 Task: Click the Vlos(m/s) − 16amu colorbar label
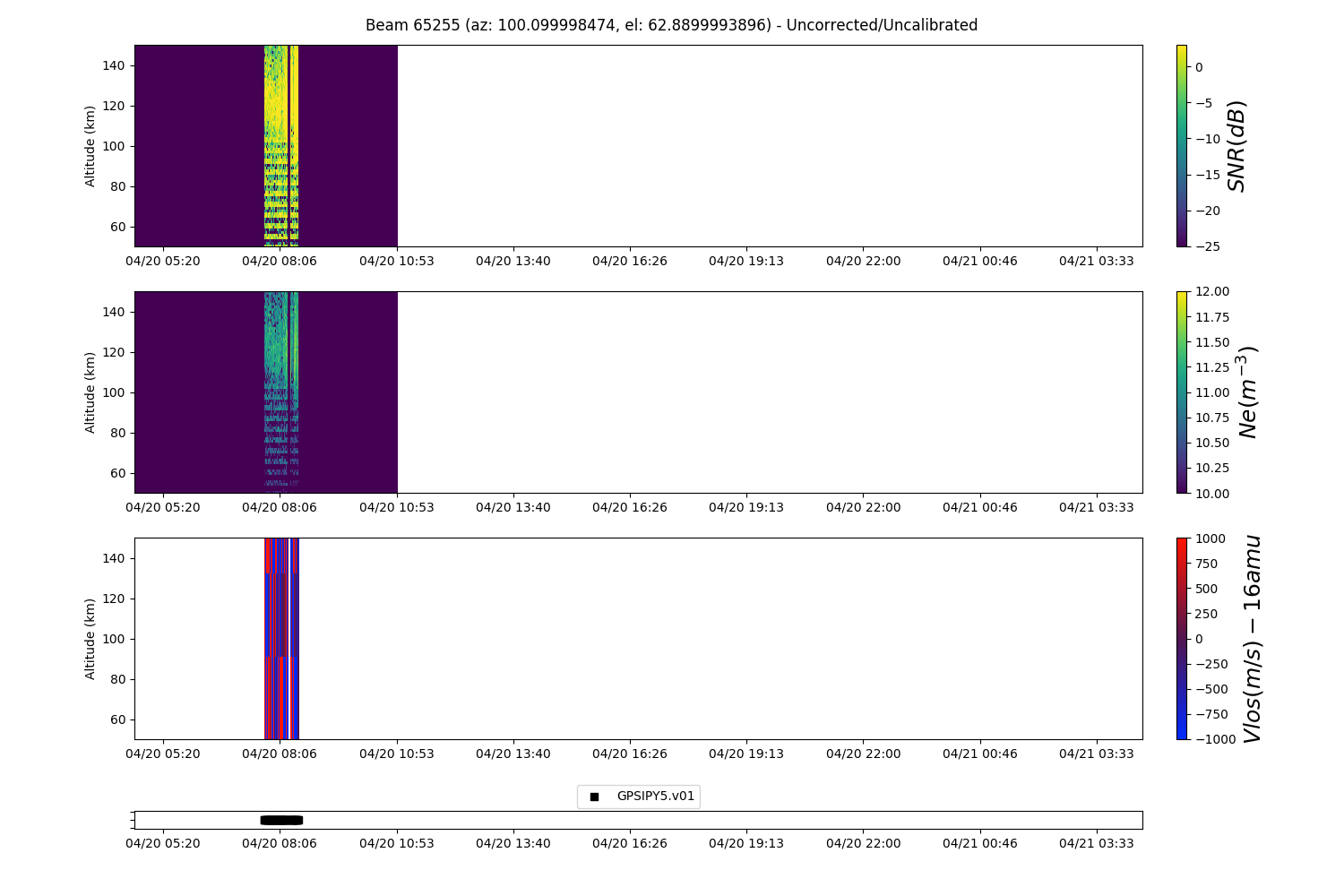coord(1252,639)
